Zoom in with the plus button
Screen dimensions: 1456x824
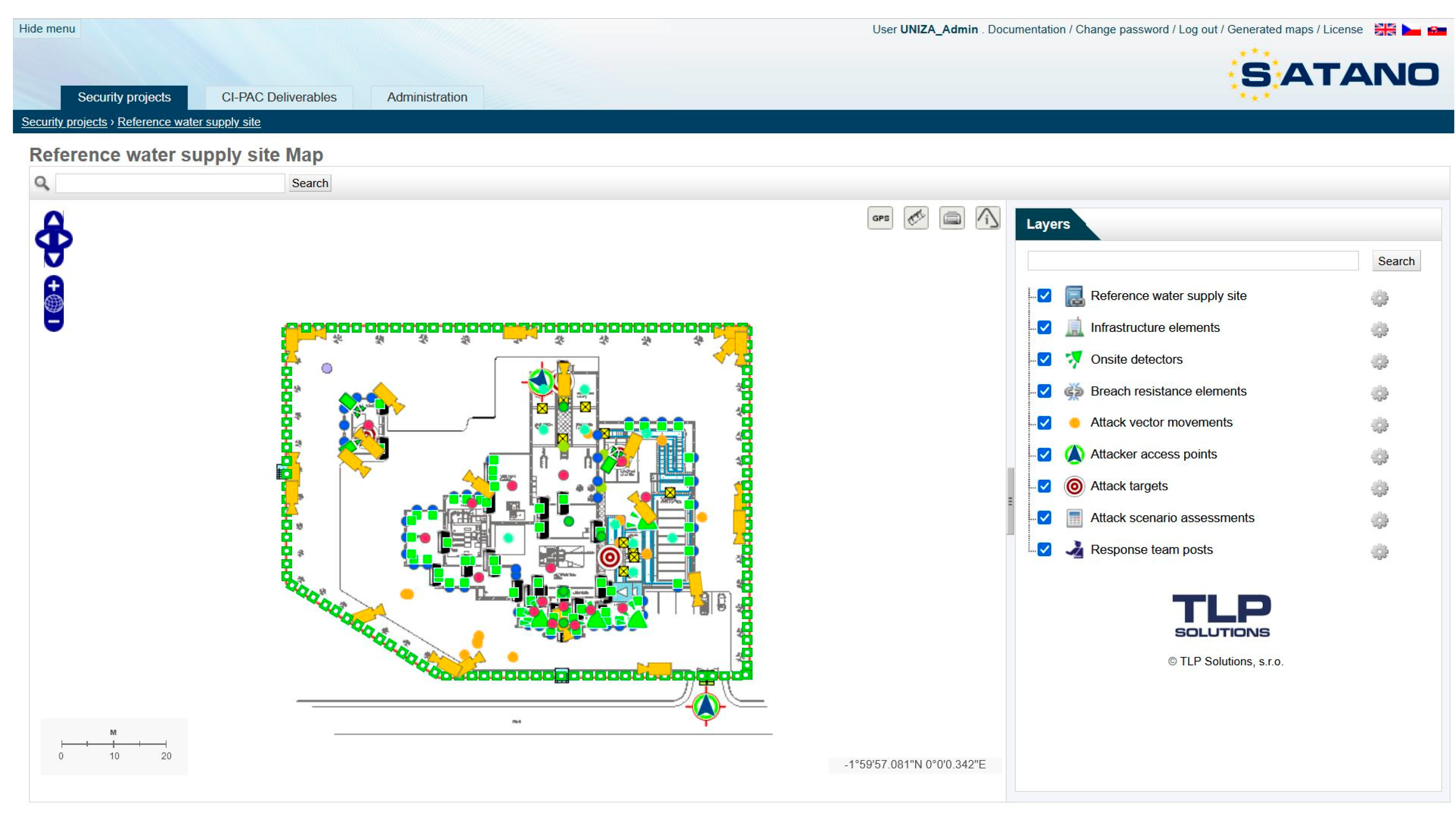(x=54, y=286)
